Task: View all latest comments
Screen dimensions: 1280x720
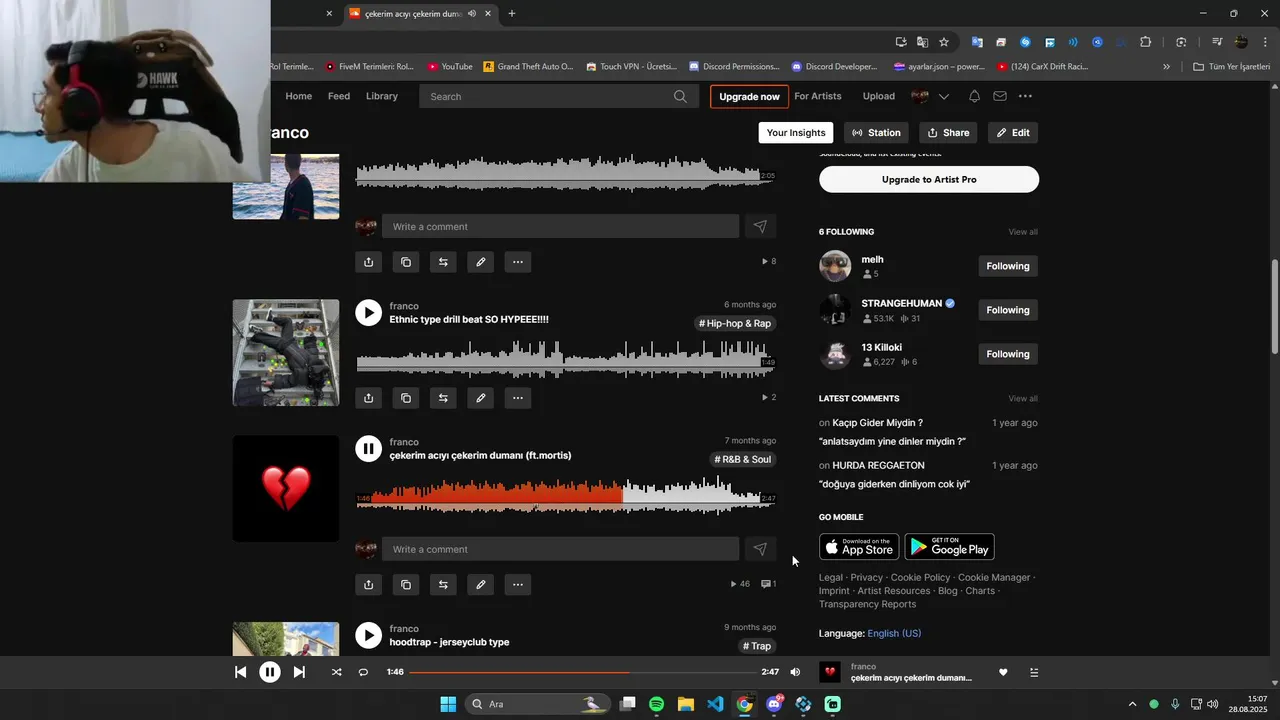Action: point(1023,399)
